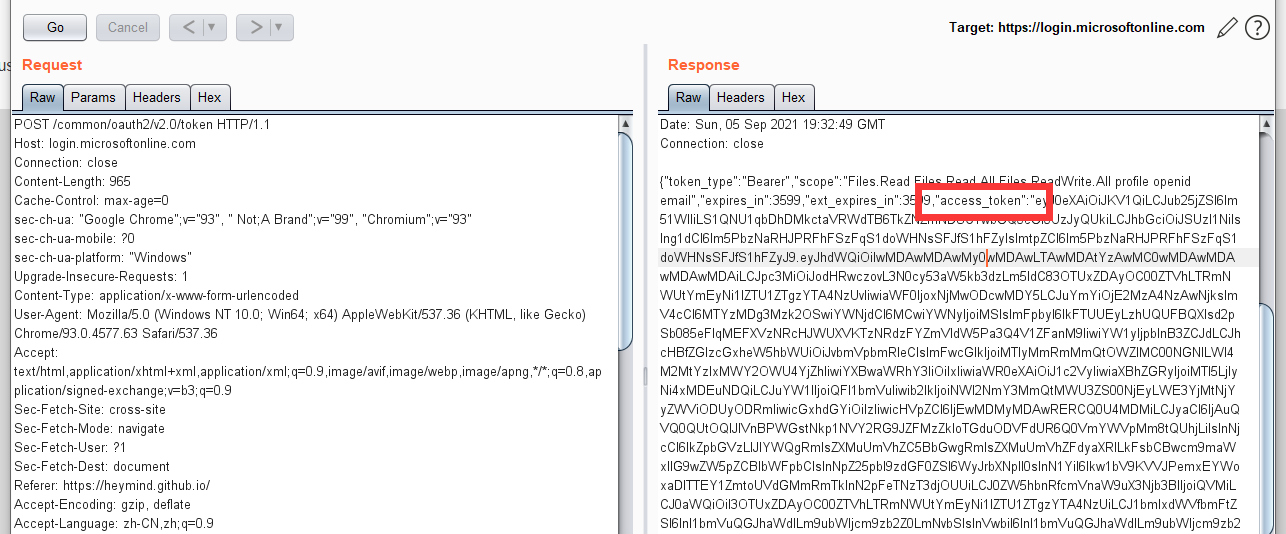Viewport: 1286px width, 534px height.
Task: Click the "access_token" key in response
Action: [x=981, y=200]
